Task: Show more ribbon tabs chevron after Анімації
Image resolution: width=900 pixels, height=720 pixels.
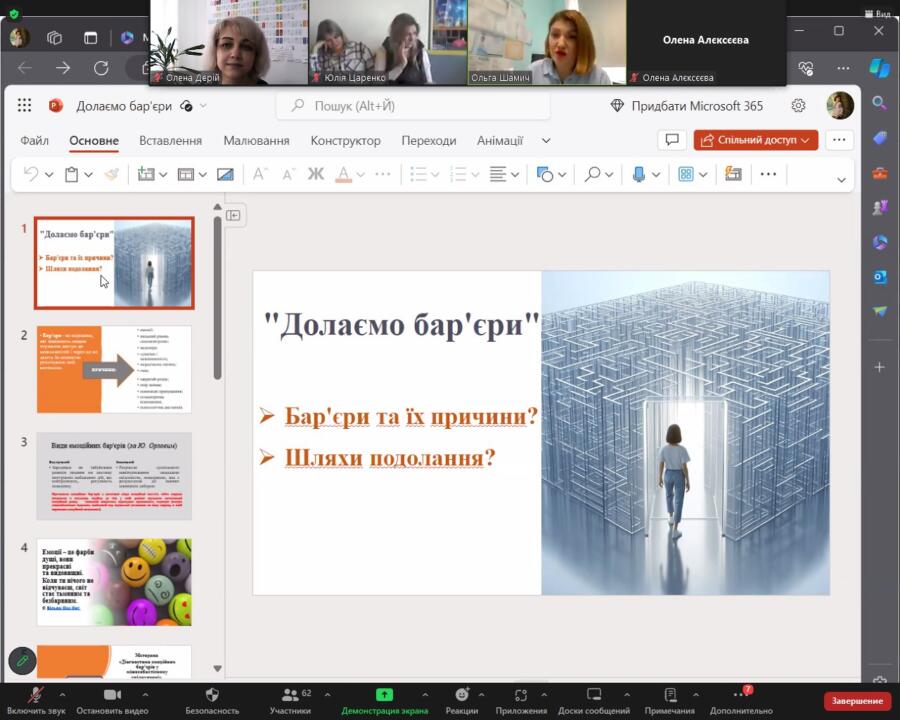Action: pyautogui.click(x=546, y=141)
